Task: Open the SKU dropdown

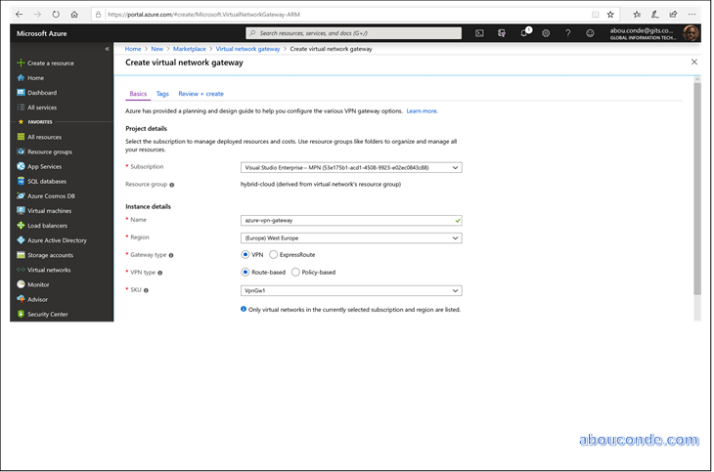Action: (351, 290)
